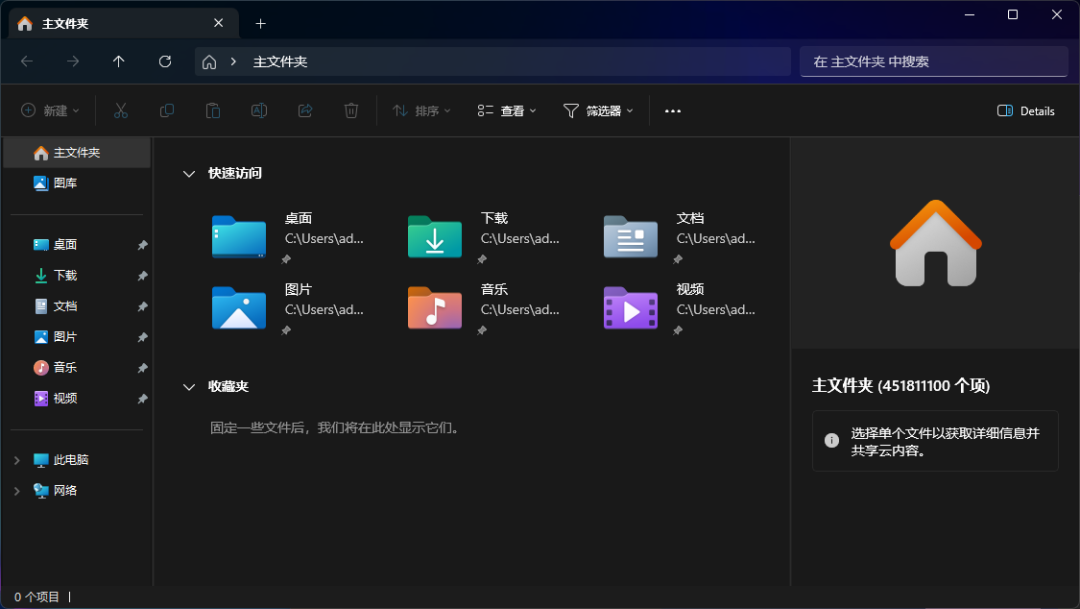
Task: Click the large home icon in details pane
Action: pyautogui.click(x=935, y=243)
